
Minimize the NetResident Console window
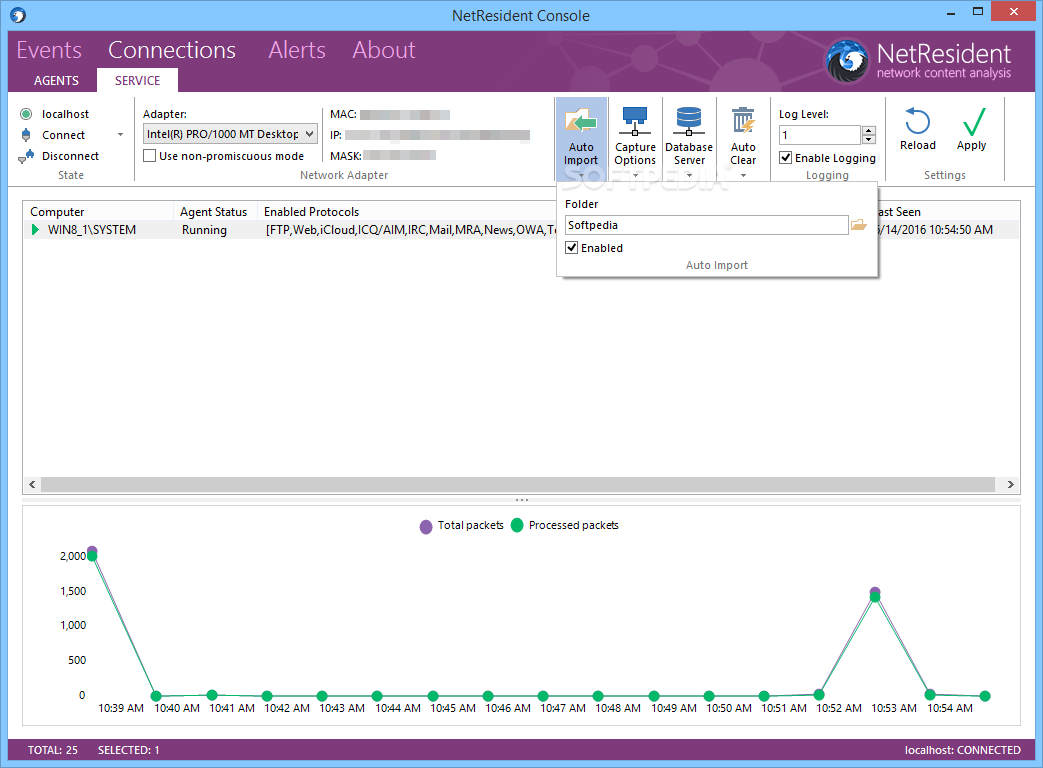pyautogui.click(x=951, y=12)
